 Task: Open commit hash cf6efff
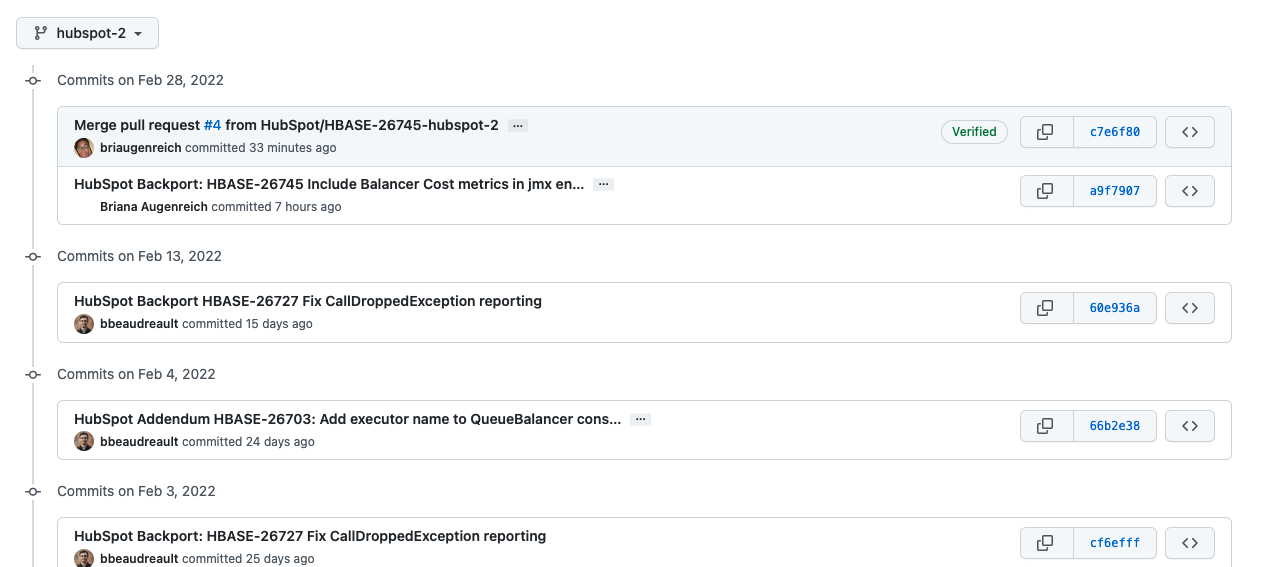coord(1115,543)
